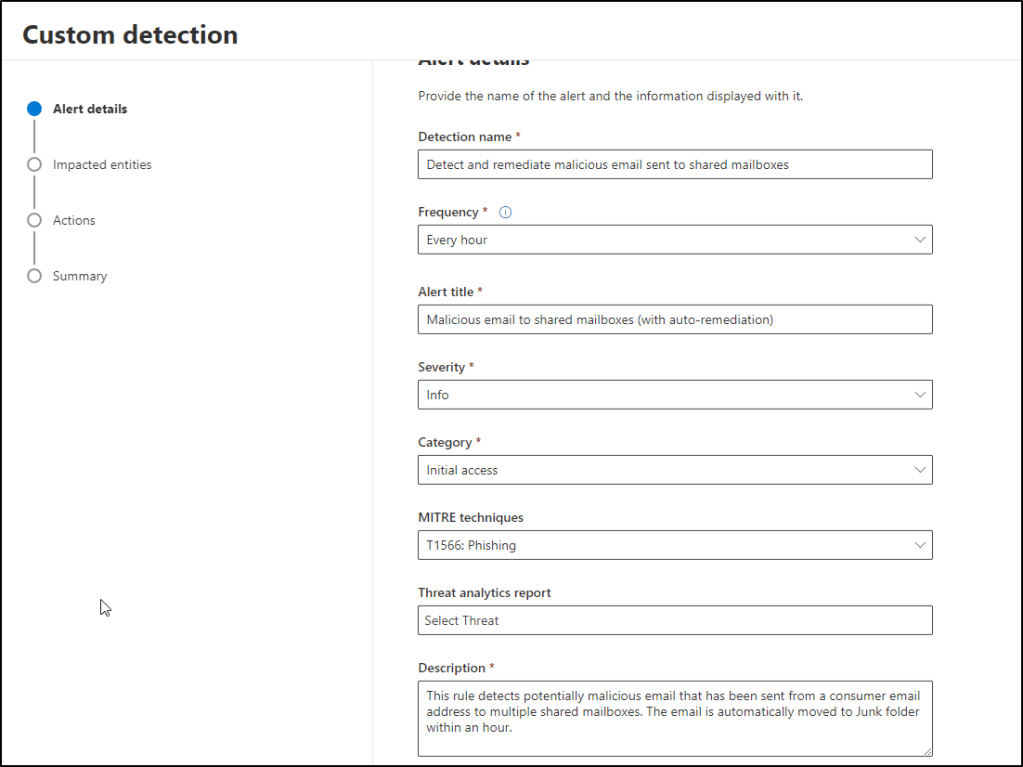Click into the Alert title field
Viewport: 1023px width, 767px height.
(x=674, y=319)
